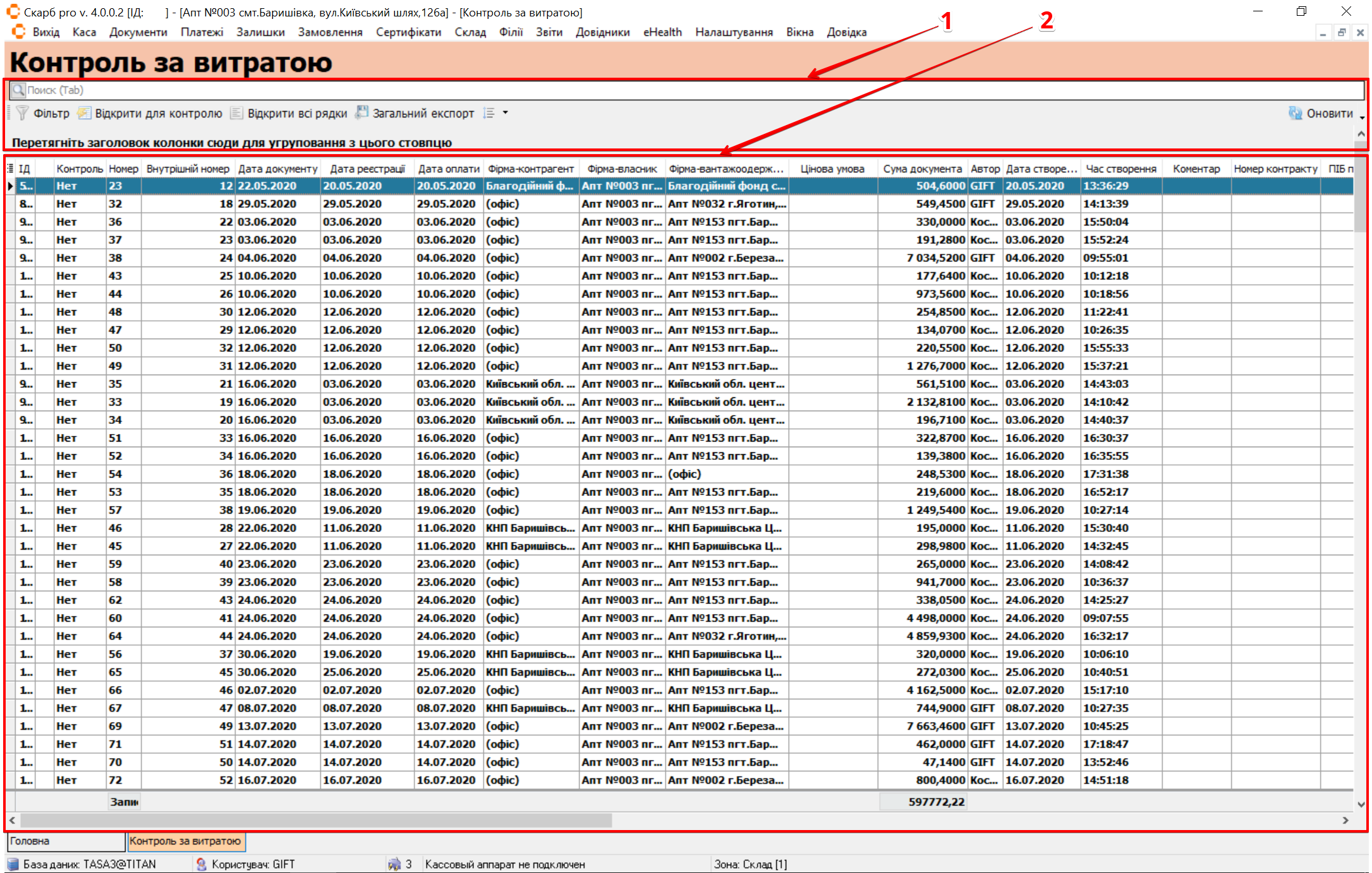Image resolution: width=1372 pixels, height=873 pixels.
Task: Click the row-height lines icon in the toolbar
Action: pos(489,113)
